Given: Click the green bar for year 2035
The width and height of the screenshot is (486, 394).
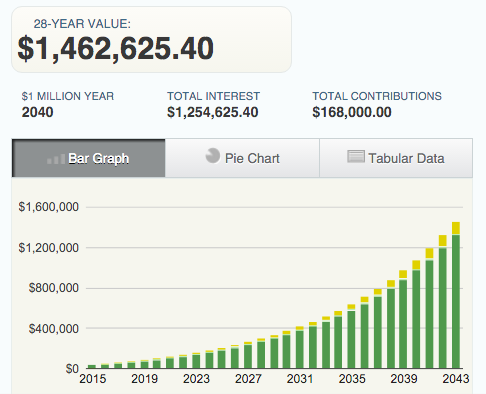Looking at the screenshot, I should tap(351, 340).
